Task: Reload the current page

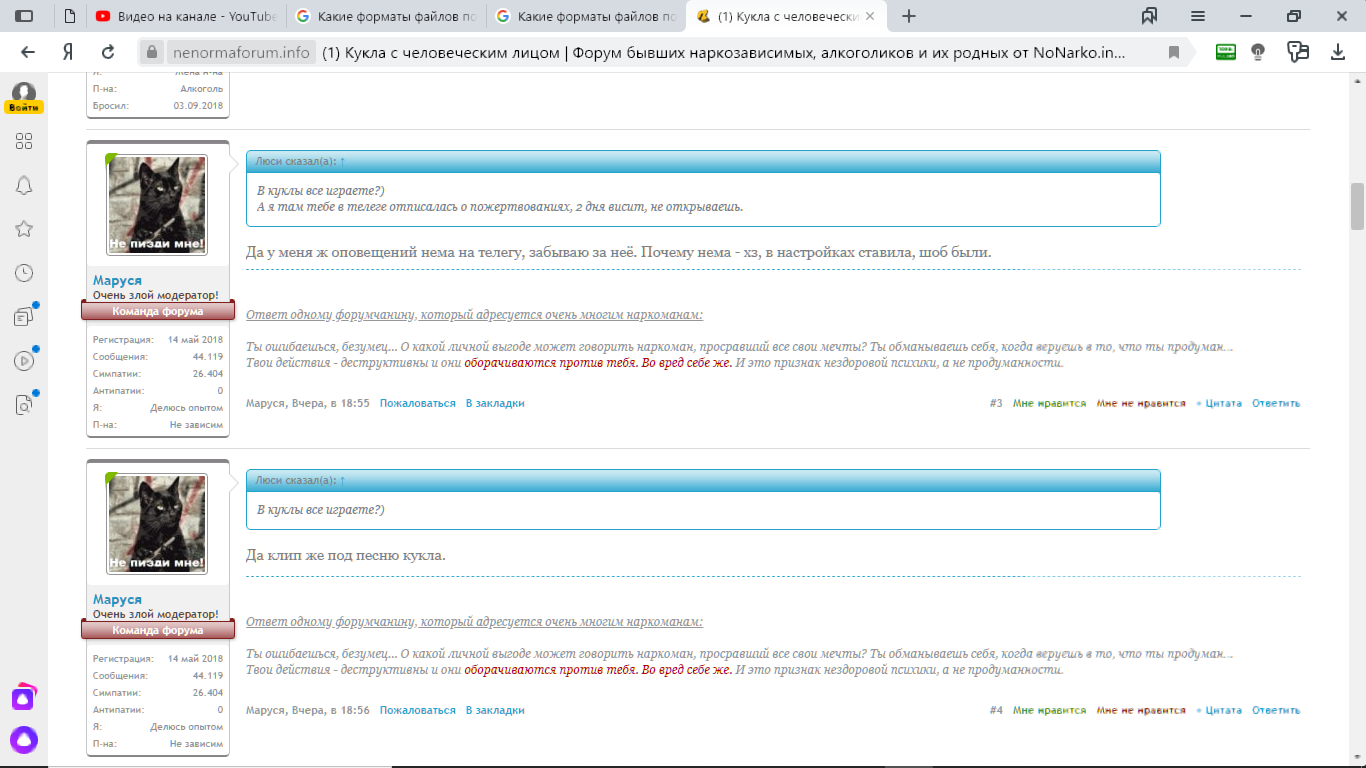Action: (x=108, y=52)
